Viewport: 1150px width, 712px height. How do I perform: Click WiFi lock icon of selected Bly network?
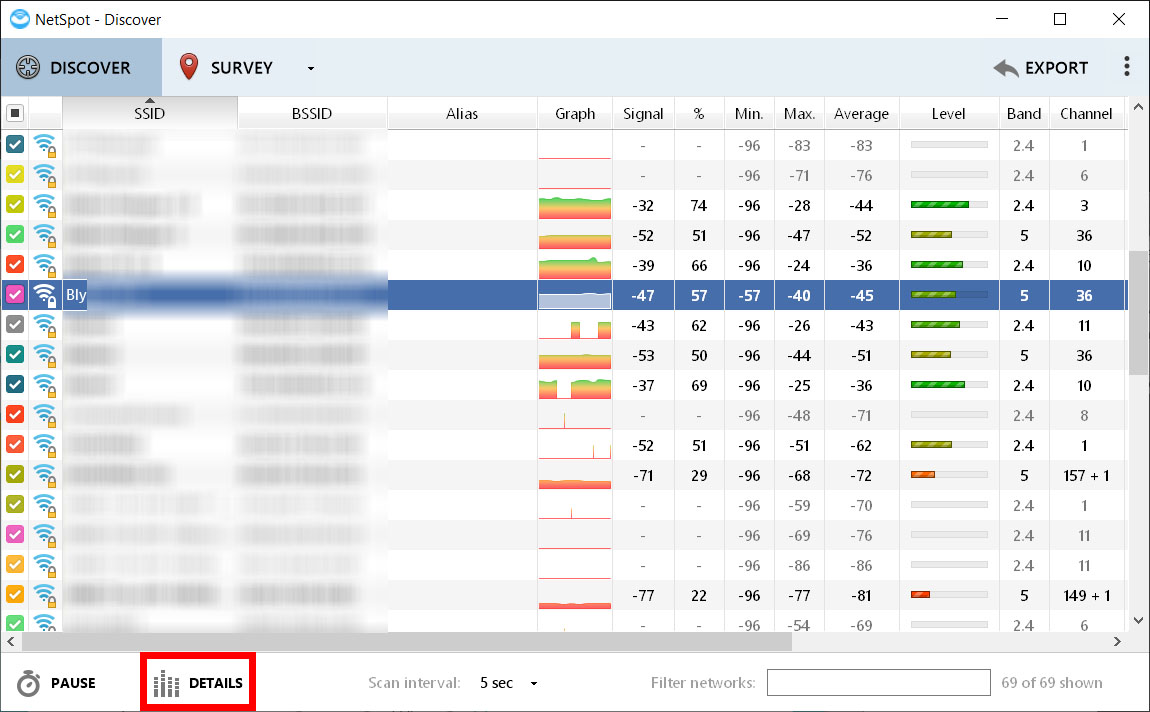coord(45,296)
